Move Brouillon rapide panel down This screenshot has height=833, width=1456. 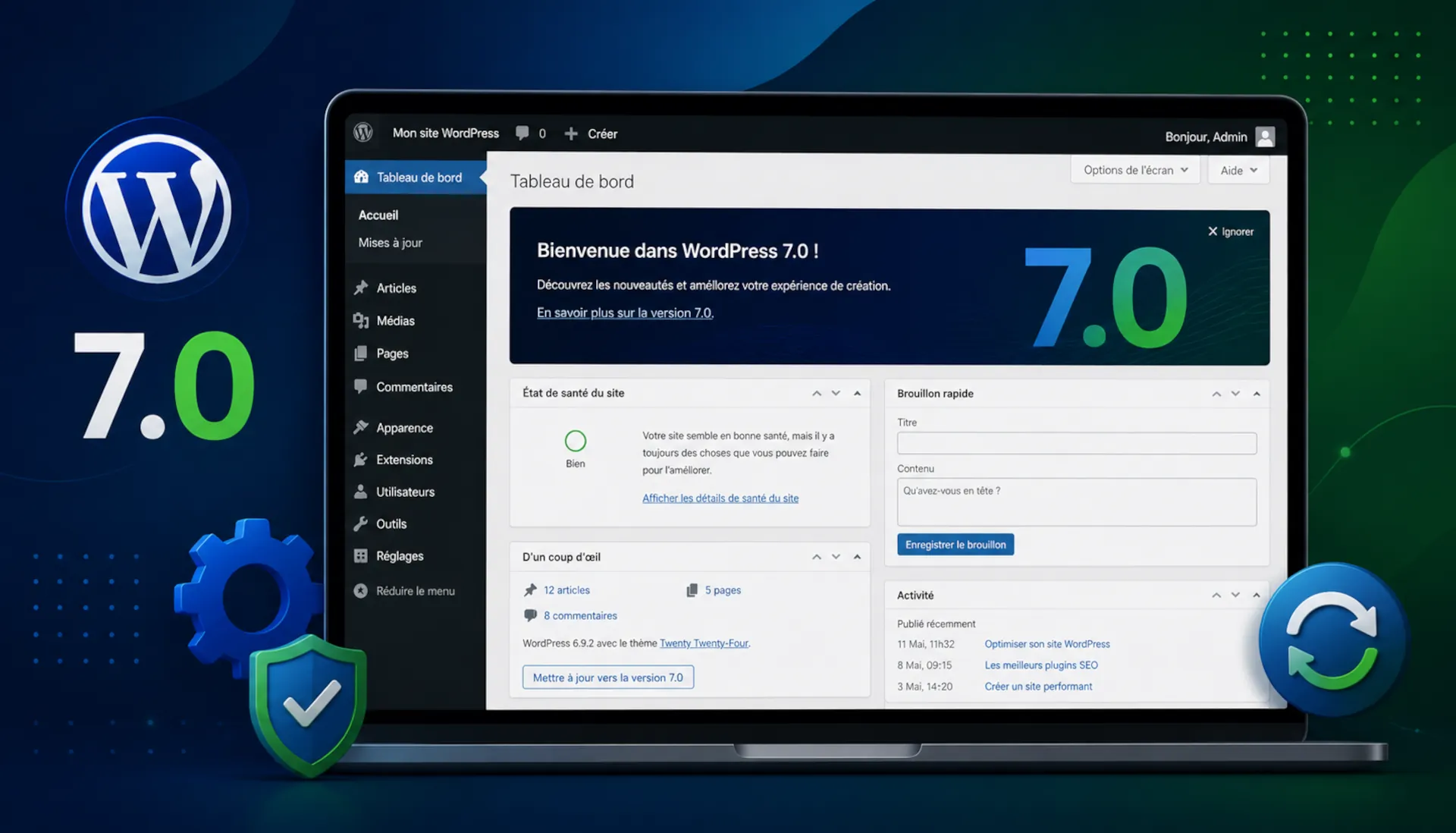point(1235,394)
